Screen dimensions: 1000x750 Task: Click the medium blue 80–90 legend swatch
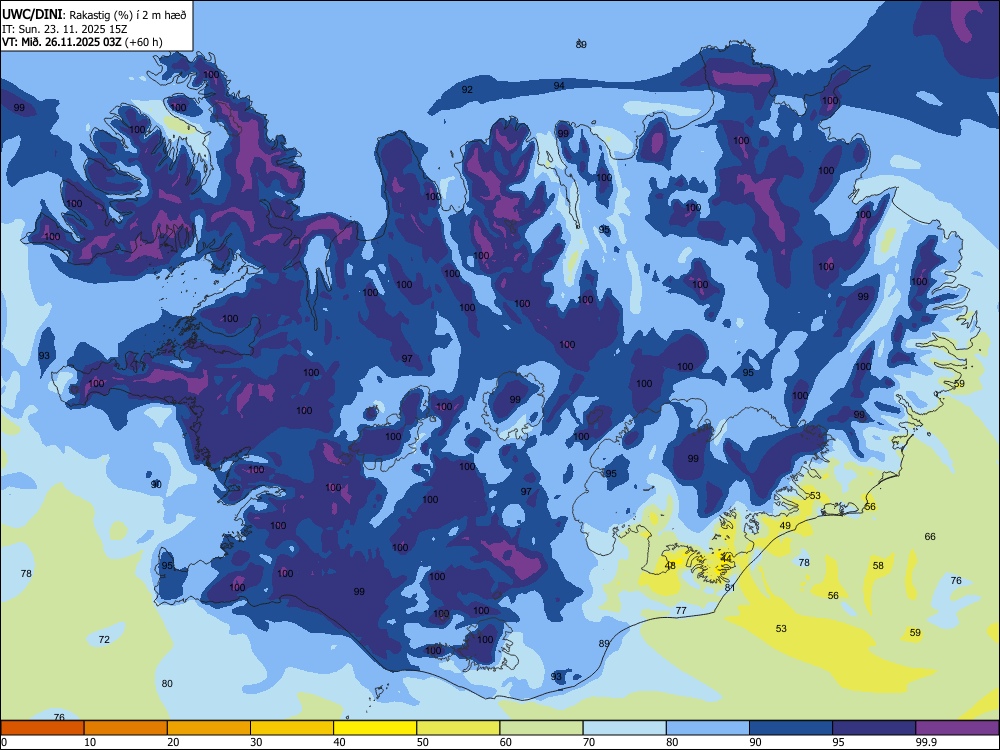(x=708, y=728)
